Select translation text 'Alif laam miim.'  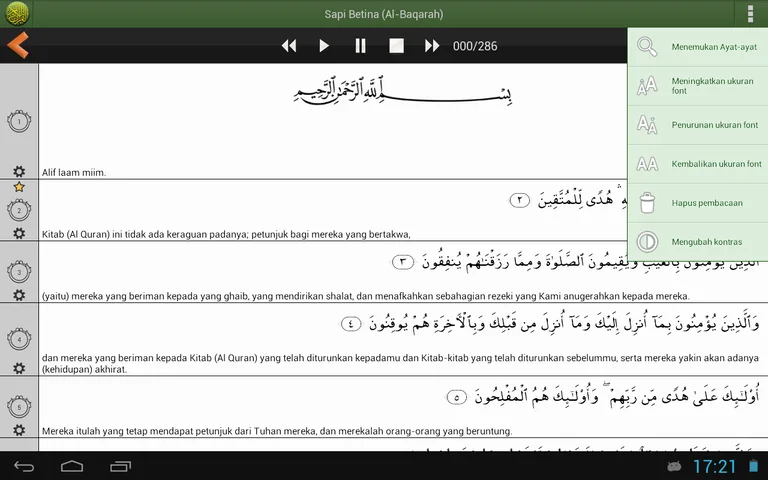pos(74,172)
